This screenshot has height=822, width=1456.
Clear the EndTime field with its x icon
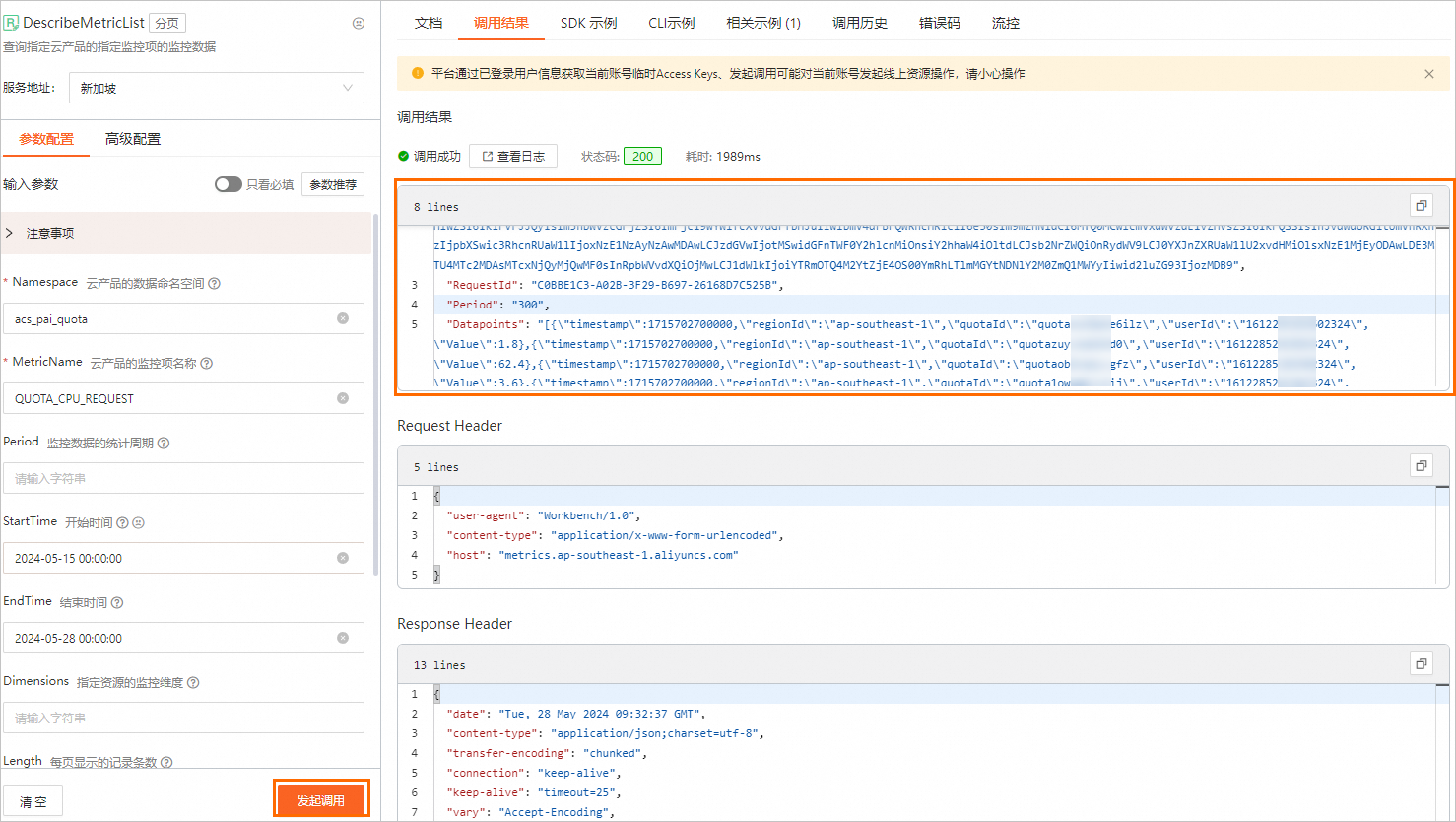click(343, 638)
